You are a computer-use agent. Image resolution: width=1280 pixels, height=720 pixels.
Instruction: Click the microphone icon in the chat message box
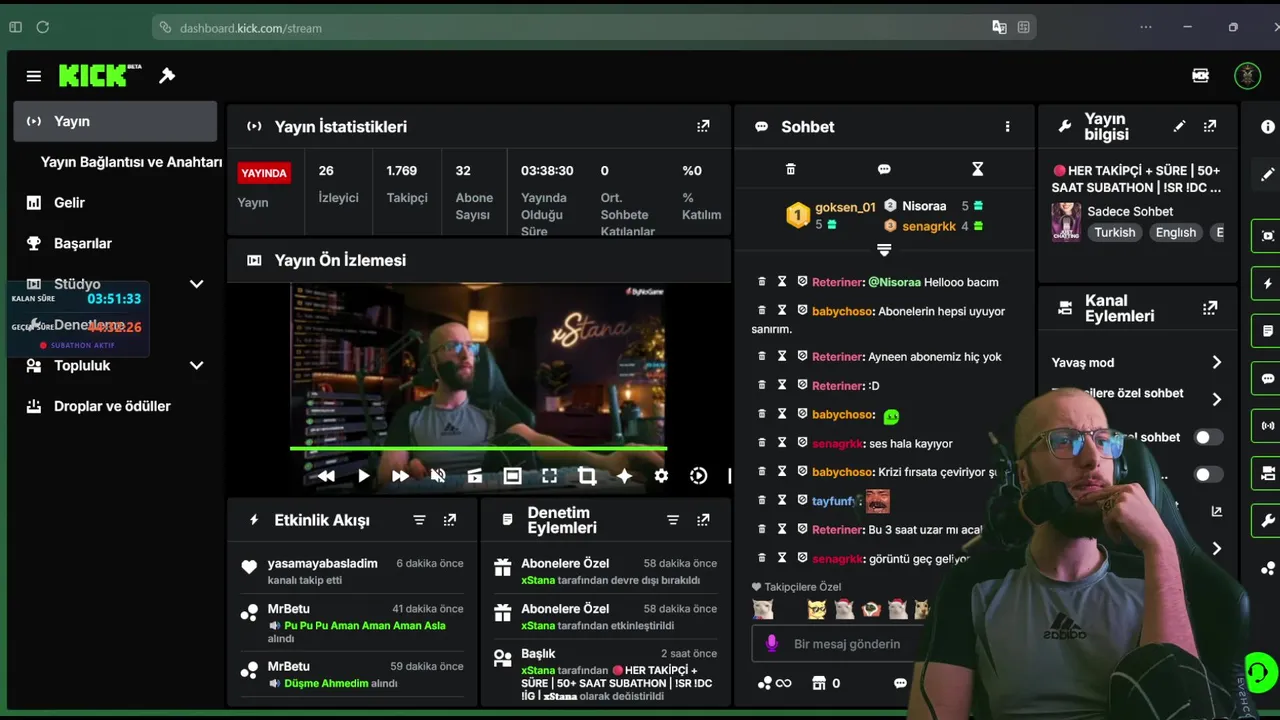[772, 643]
